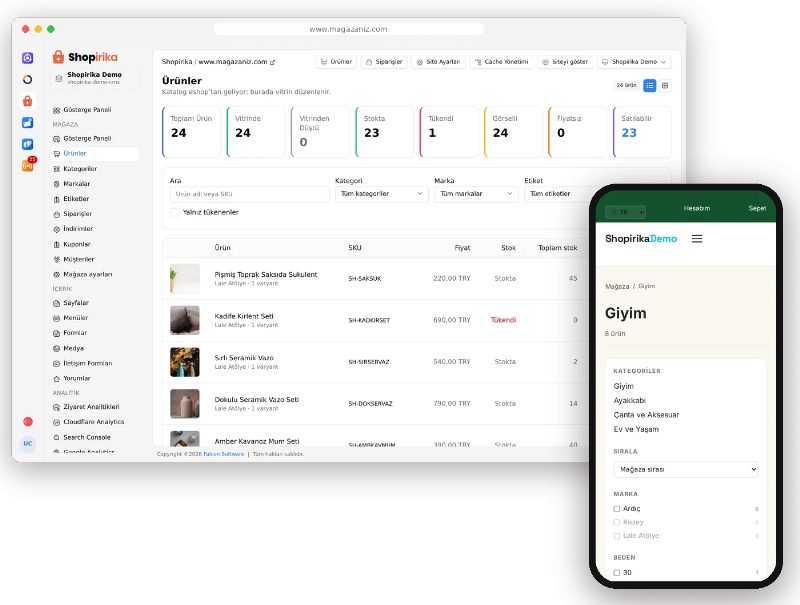This screenshot has width=800, height=605.
Task: Open the Mağaza sırası sort dropdown
Action: pos(686,469)
